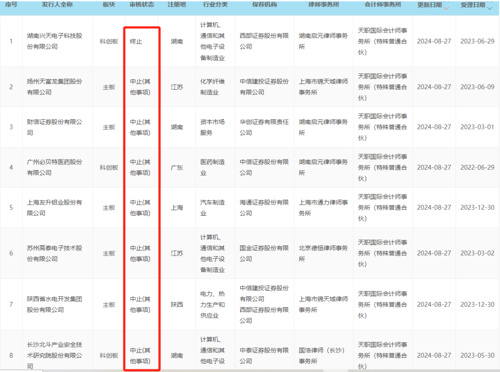
Task: Click the 终止 status in row 1
Action: [136, 41]
